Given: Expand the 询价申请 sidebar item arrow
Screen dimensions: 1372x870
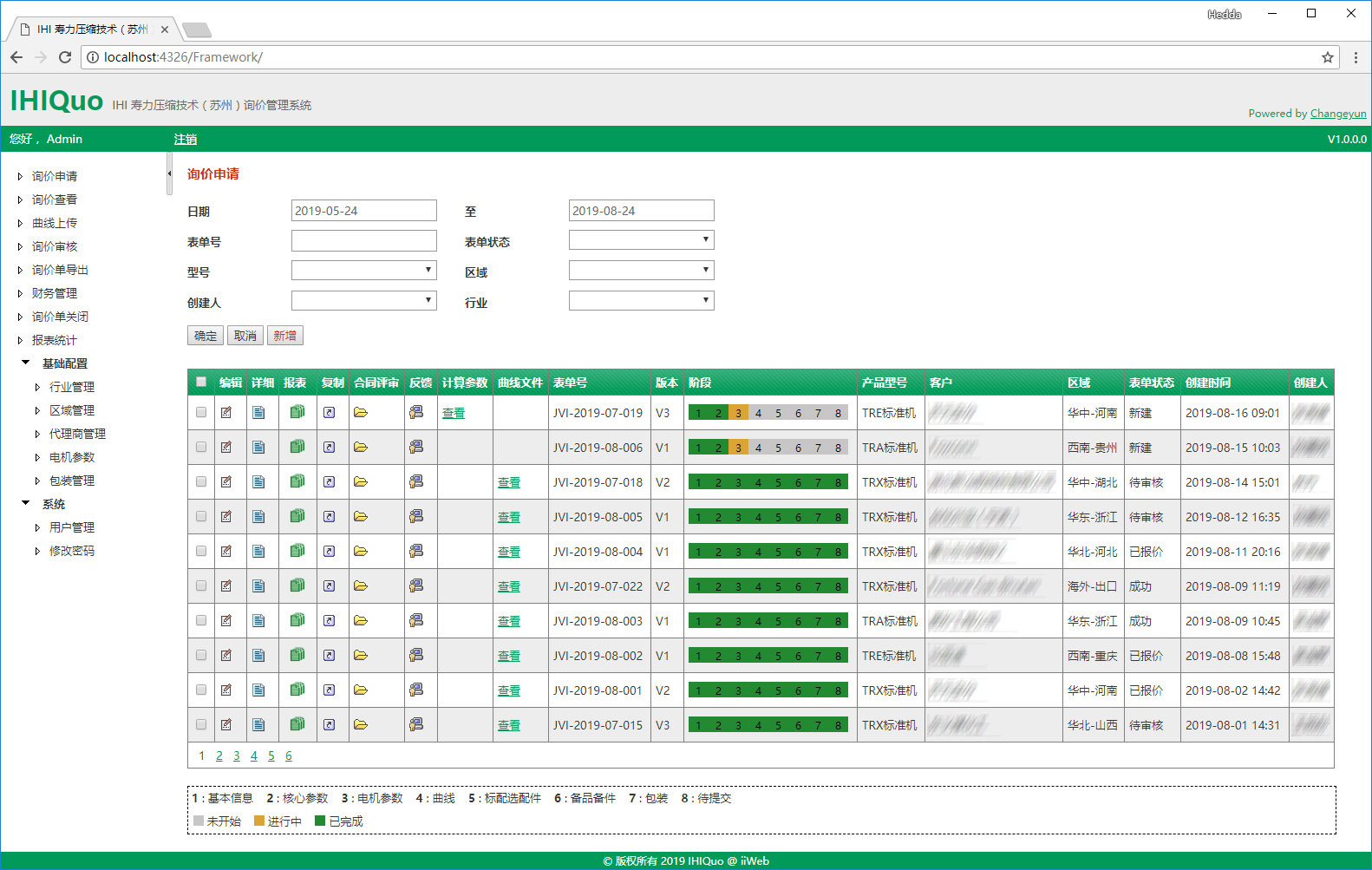Looking at the screenshot, I should [20, 176].
